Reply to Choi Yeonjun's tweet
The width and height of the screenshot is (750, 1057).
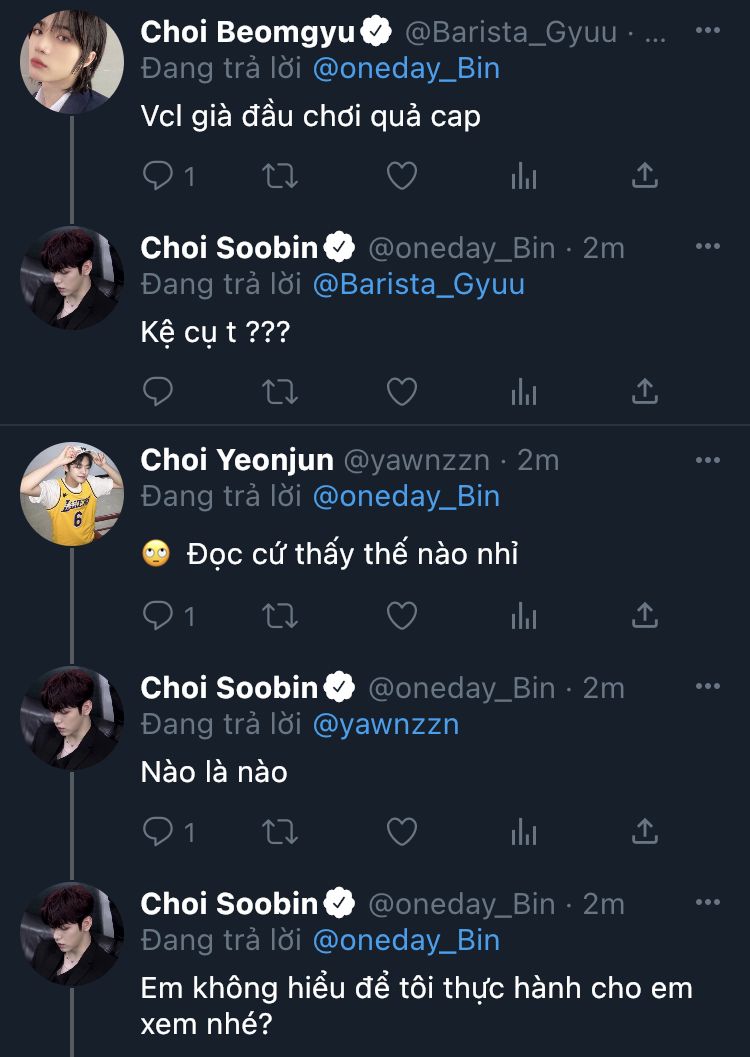[x=159, y=615]
